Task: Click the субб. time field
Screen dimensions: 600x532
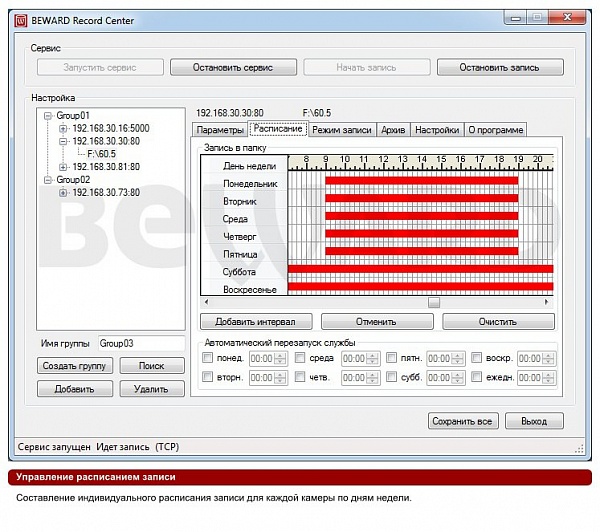Action: point(446,378)
